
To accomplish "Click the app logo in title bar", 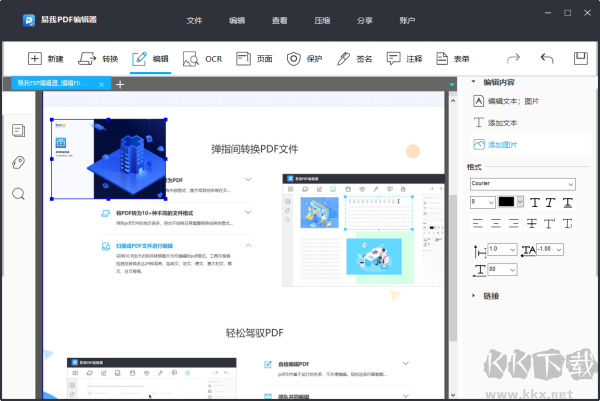I will tap(29, 20).
